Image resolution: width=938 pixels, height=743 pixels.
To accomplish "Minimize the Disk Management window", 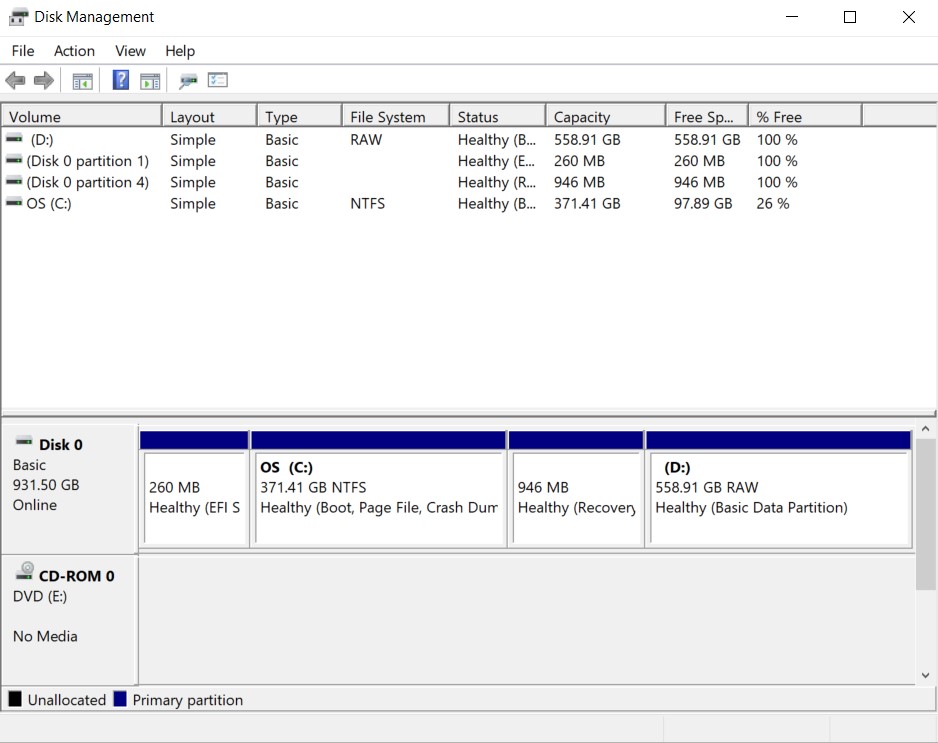I will point(792,17).
